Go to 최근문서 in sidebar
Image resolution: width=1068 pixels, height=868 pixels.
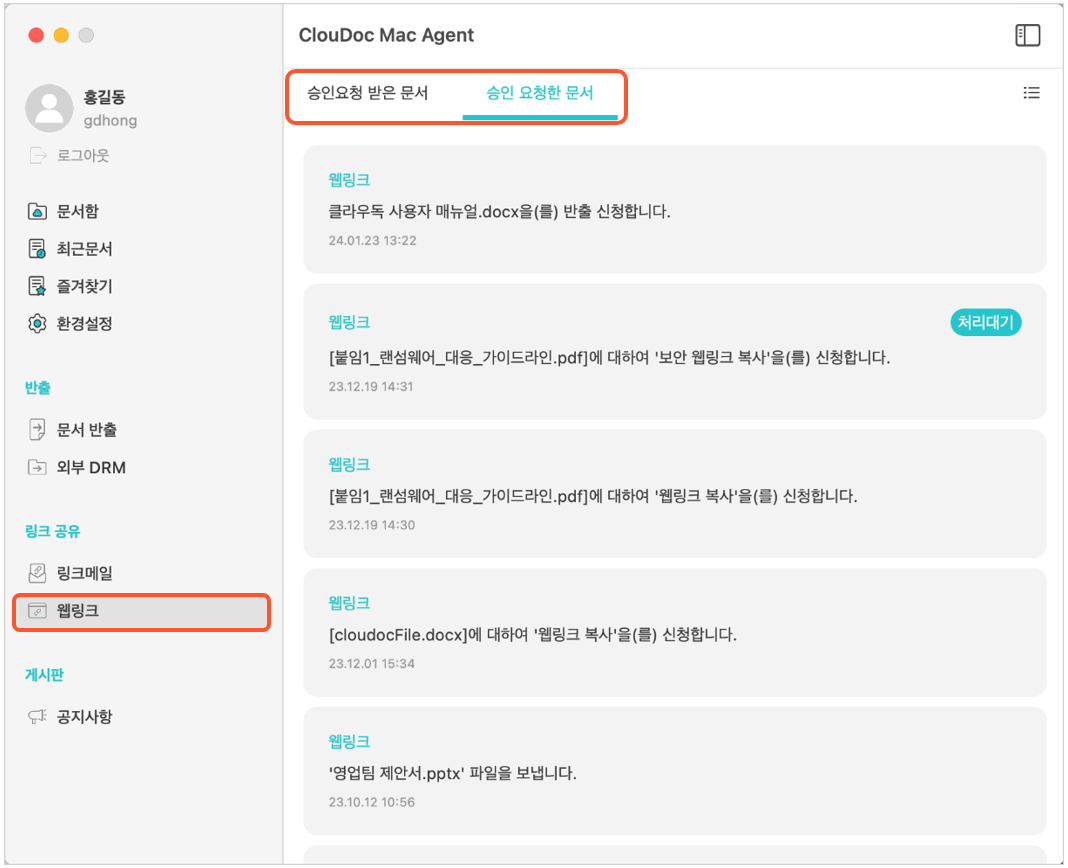click(x=84, y=249)
